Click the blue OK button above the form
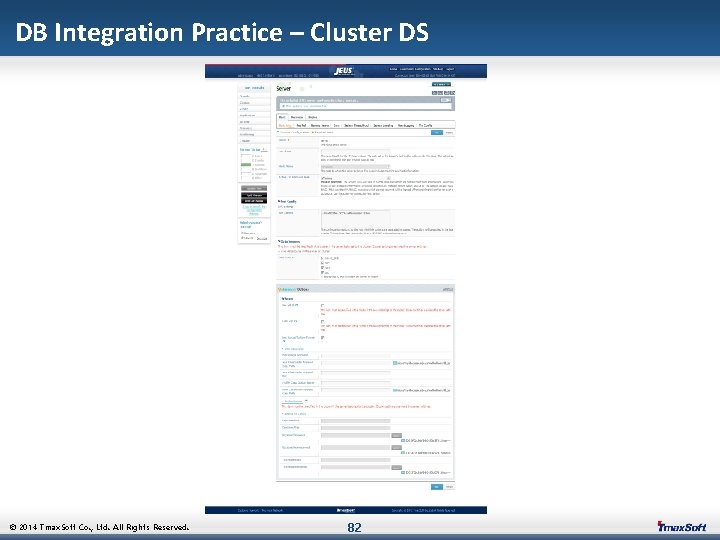The width and height of the screenshot is (720, 540). tap(437, 132)
